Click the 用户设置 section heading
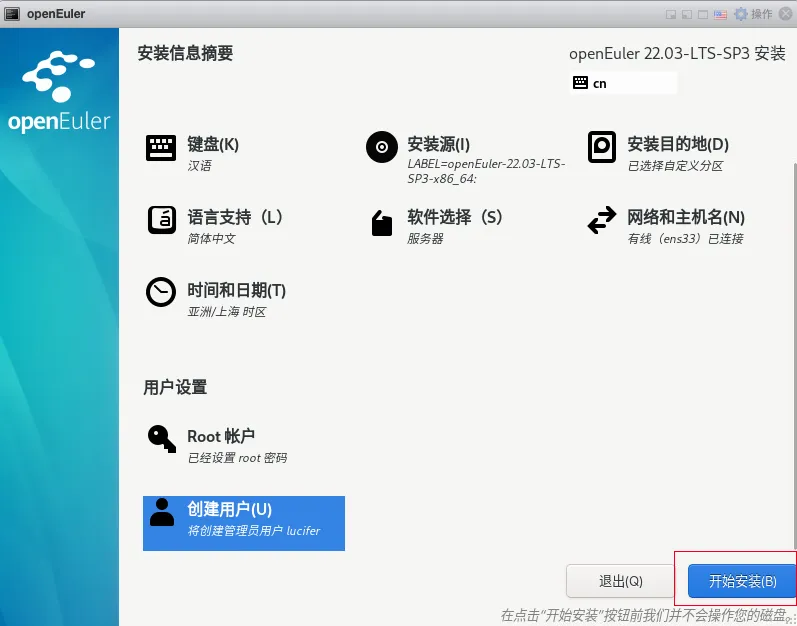This screenshot has height=626, width=797. point(175,387)
